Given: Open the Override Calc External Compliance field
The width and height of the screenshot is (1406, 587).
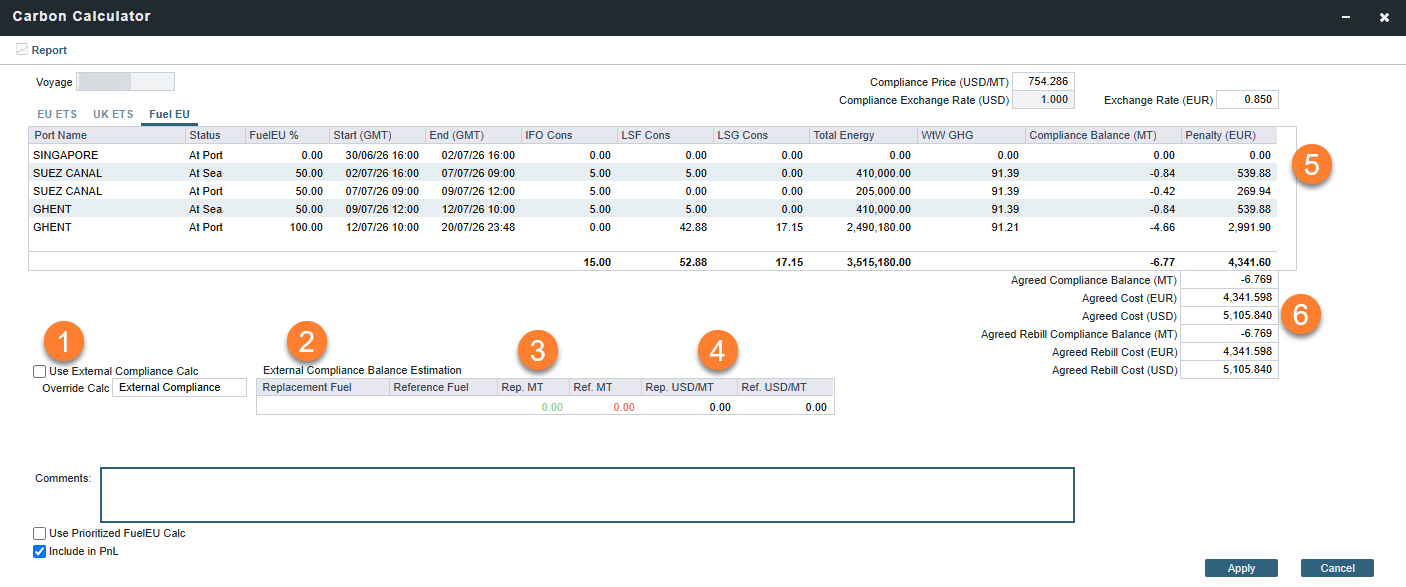Looking at the screenshot, I should (x=180, y=388).
